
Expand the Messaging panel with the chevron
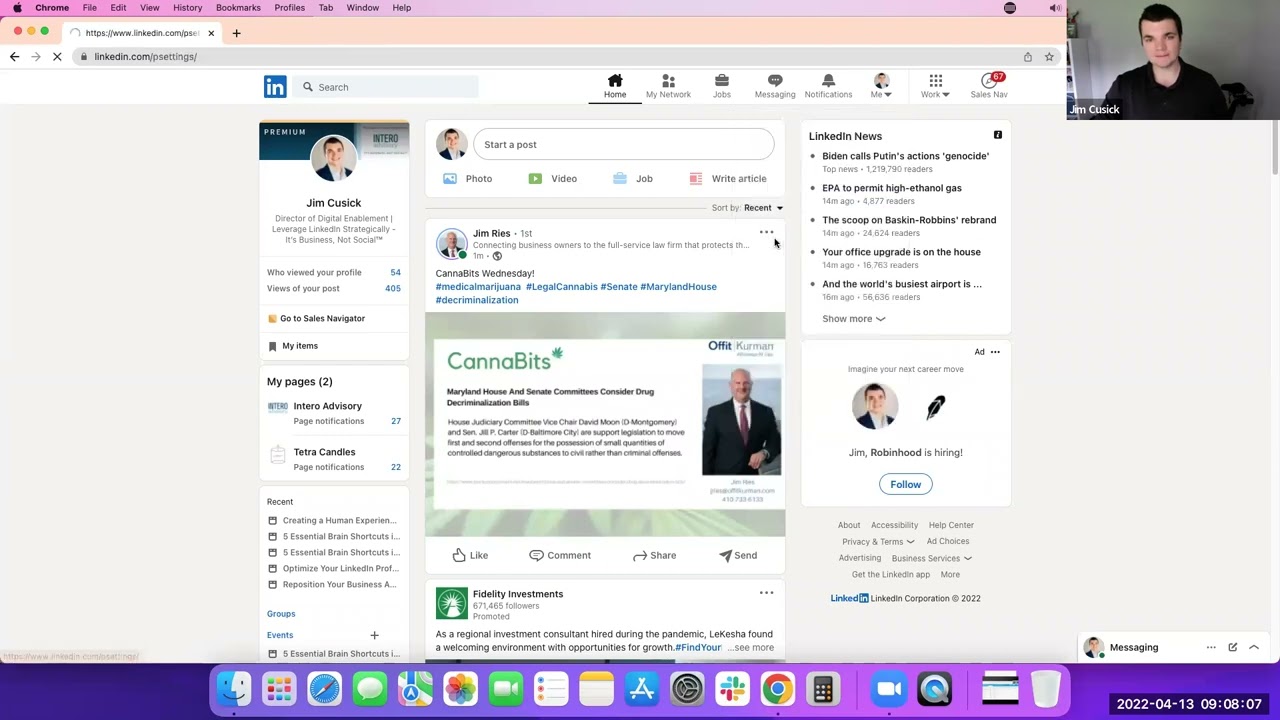point(1253,647)
